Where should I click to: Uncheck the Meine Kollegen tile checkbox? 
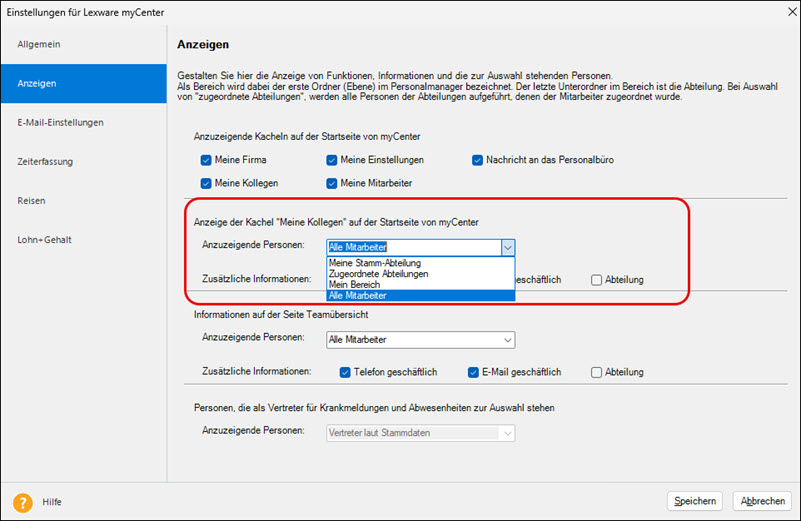click(x=206, y=183)
